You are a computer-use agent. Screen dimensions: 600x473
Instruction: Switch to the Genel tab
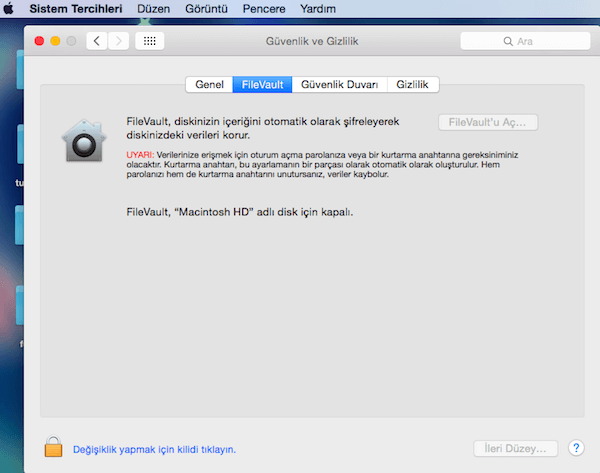209,85
